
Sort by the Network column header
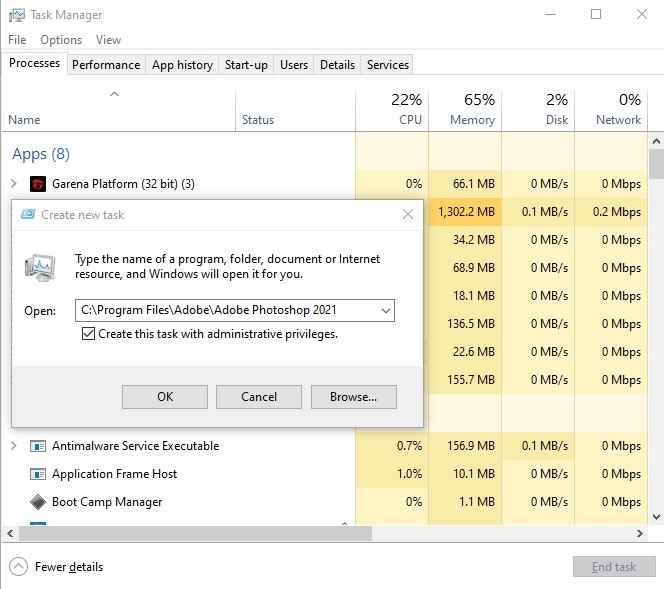tap(611, 111)
